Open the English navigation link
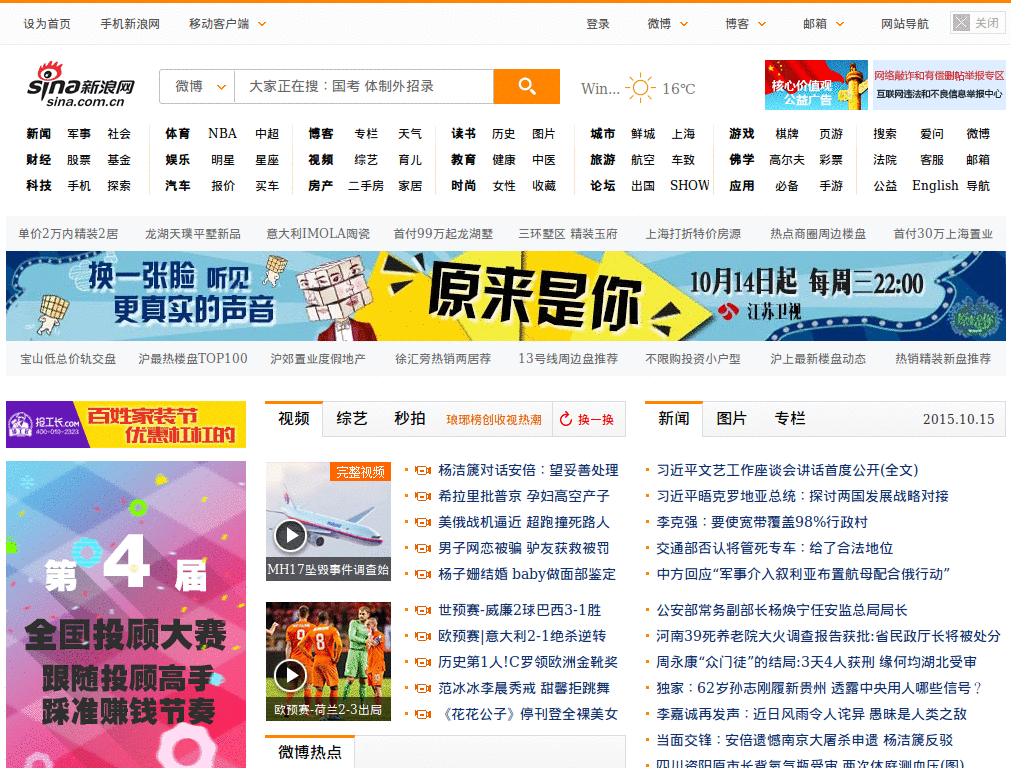This screenshot has height=768, width=1024. point(935,185)
